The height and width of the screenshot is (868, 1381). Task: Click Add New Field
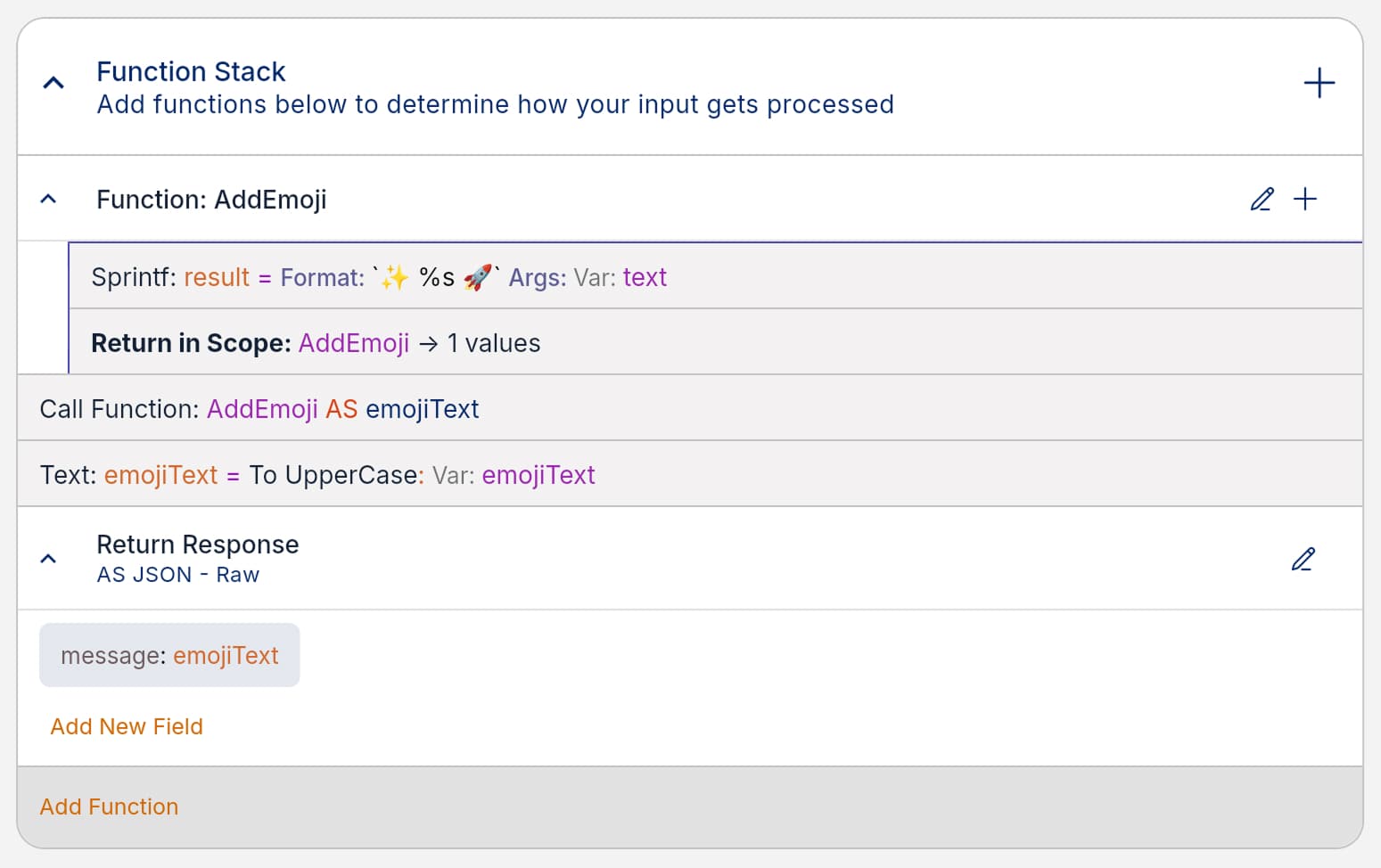126,726
